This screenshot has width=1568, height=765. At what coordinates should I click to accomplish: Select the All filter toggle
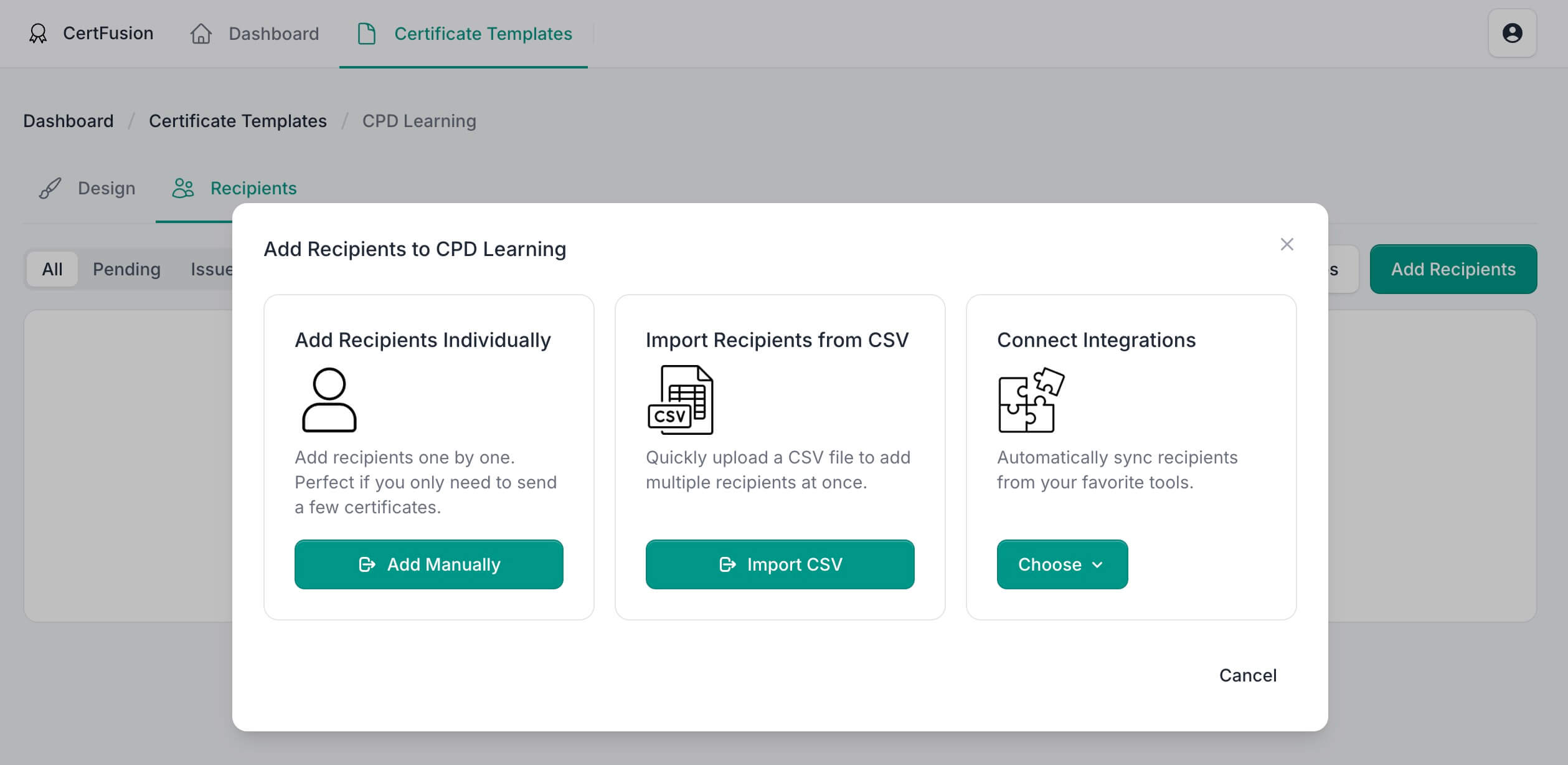[52, 269]
